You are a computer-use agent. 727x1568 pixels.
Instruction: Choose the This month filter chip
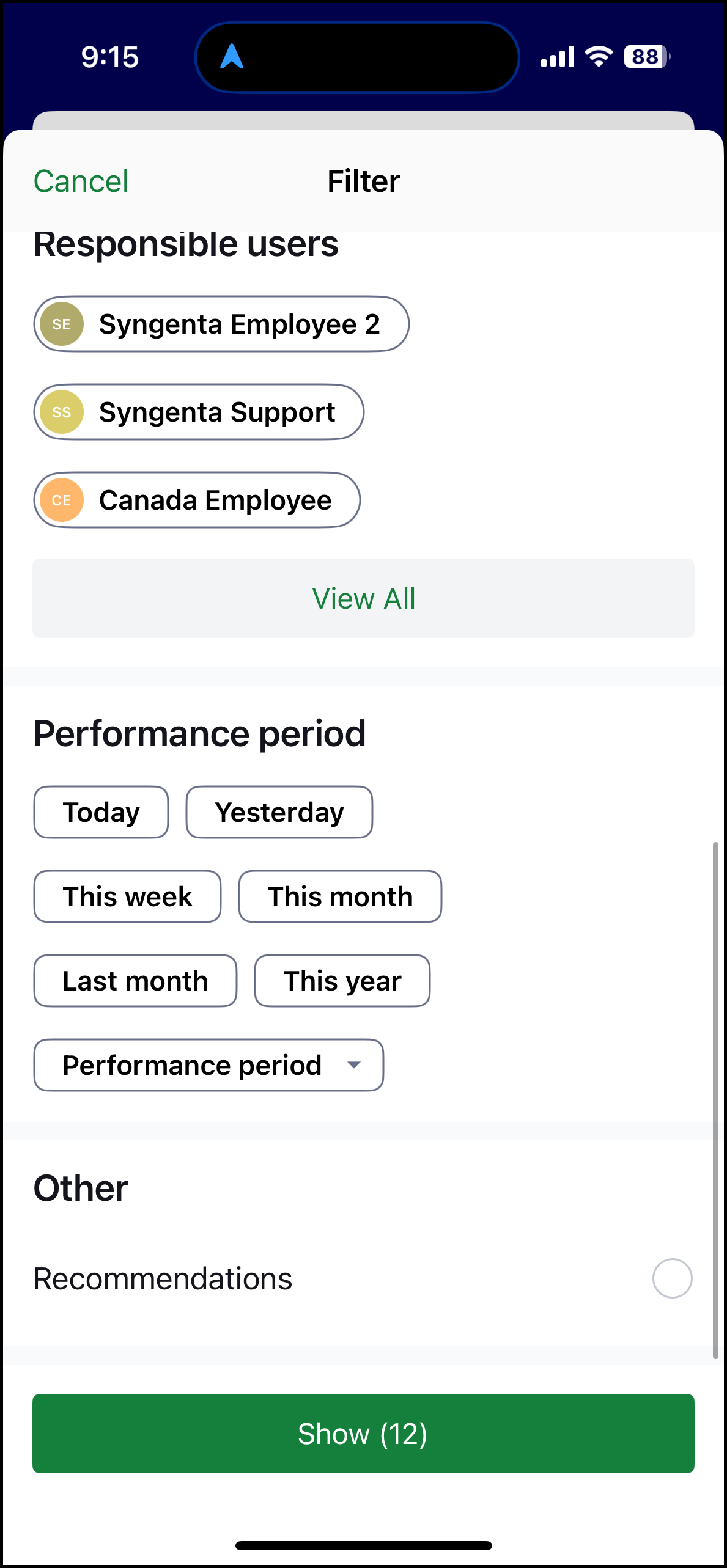point(340,897)
